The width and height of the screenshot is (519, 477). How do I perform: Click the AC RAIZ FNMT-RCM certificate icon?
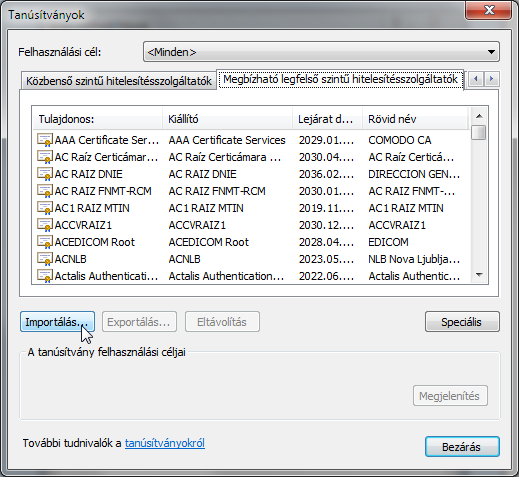[x=45, y=191]
